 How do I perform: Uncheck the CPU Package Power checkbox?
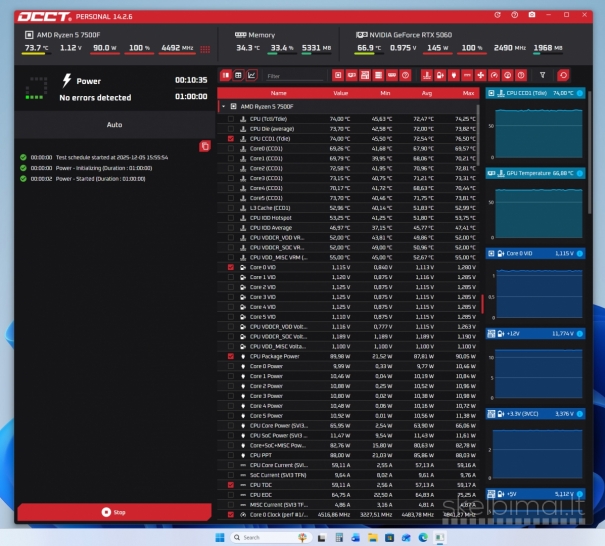pos(231,356)
